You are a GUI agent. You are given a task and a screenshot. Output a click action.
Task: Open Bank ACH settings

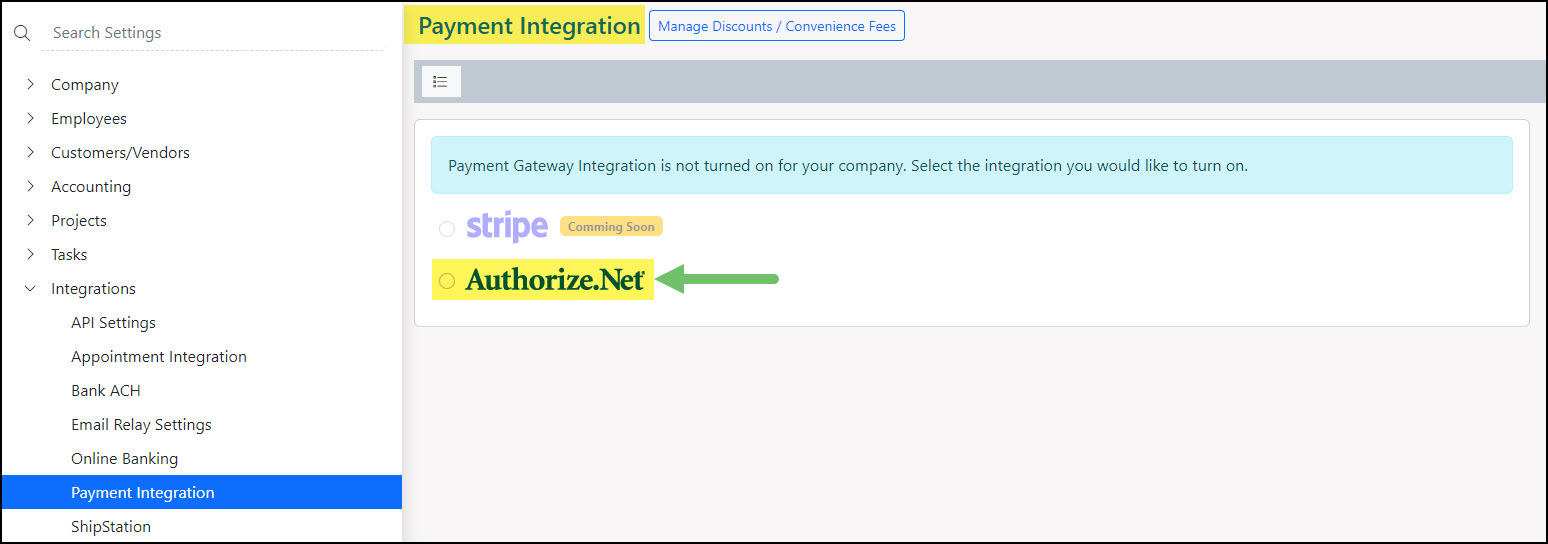tap(106, 391)
